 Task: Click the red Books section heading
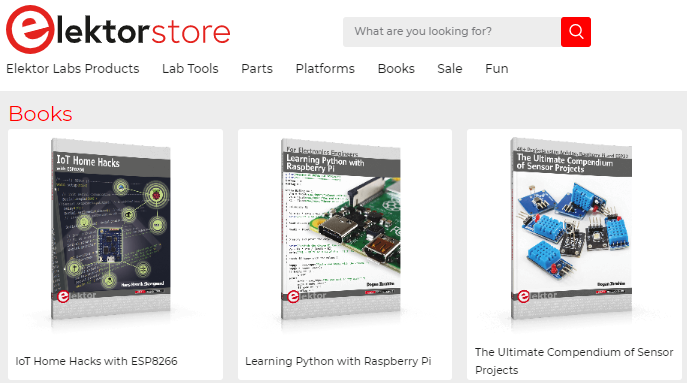(x=40, y=114)
